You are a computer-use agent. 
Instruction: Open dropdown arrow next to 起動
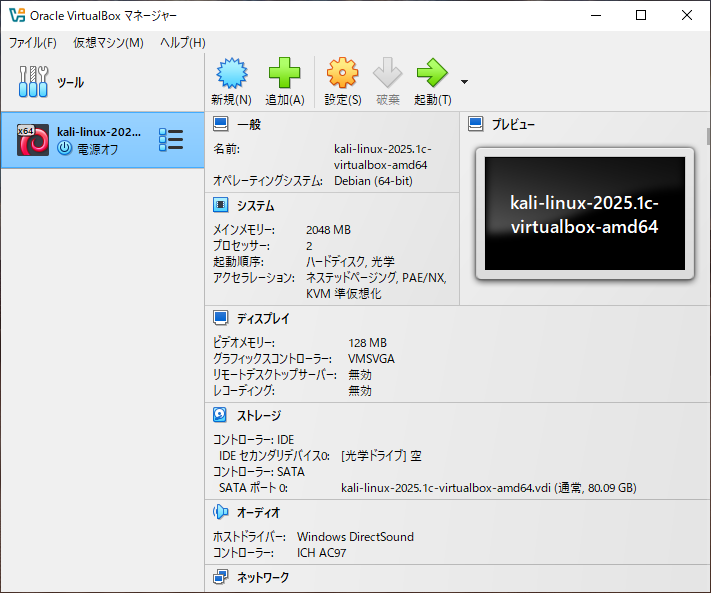(x=464, y=82)
